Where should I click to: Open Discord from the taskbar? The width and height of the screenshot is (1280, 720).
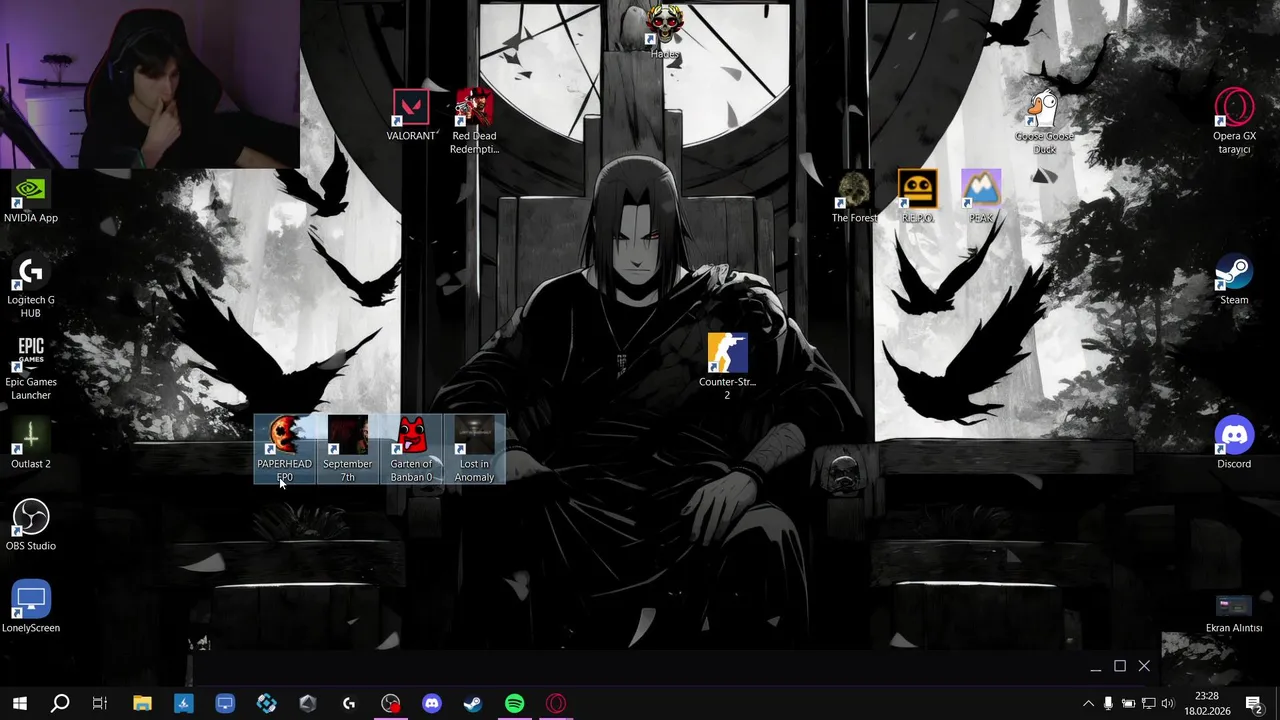432,704
